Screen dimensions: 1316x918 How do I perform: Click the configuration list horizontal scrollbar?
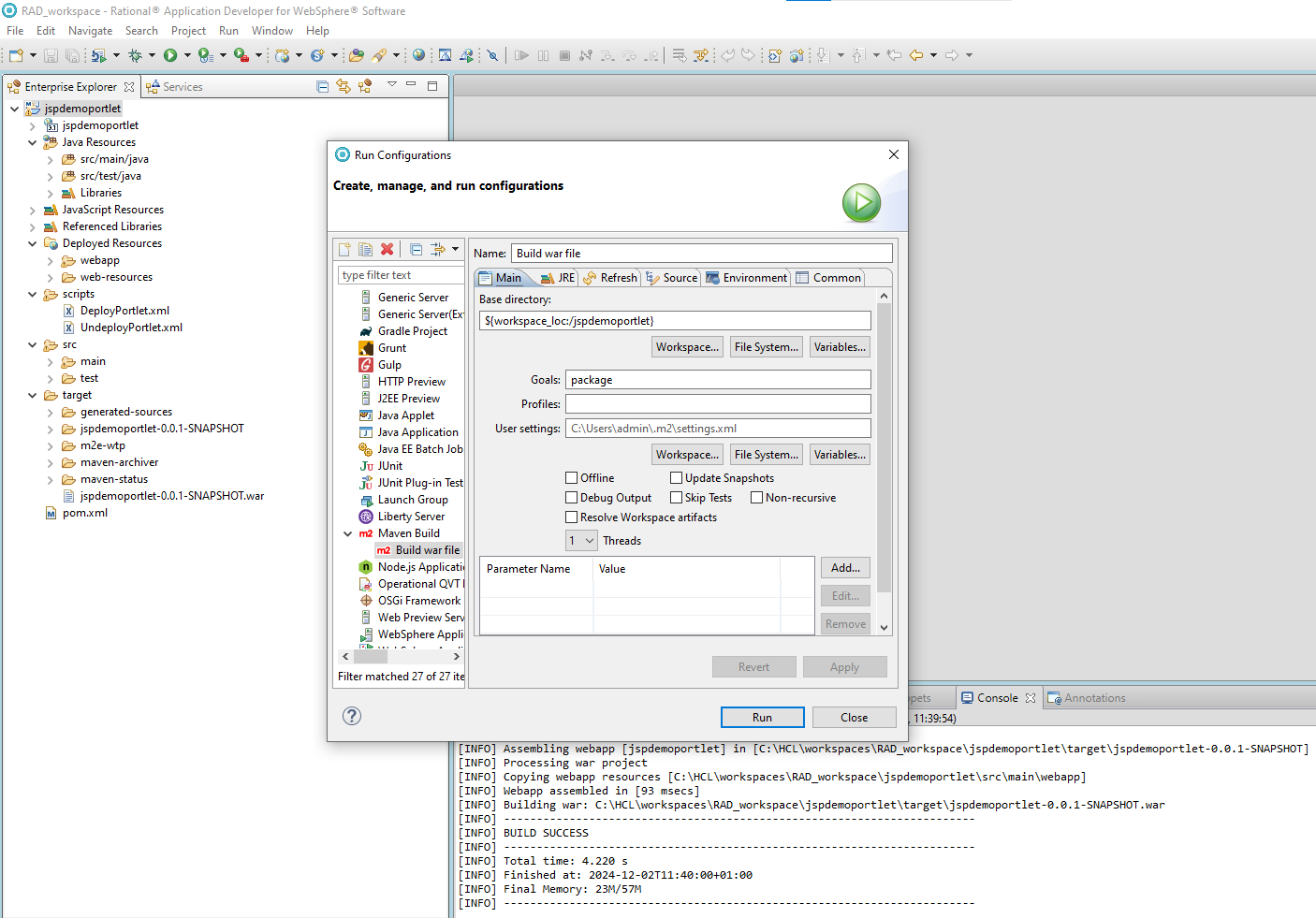point(402,657)
